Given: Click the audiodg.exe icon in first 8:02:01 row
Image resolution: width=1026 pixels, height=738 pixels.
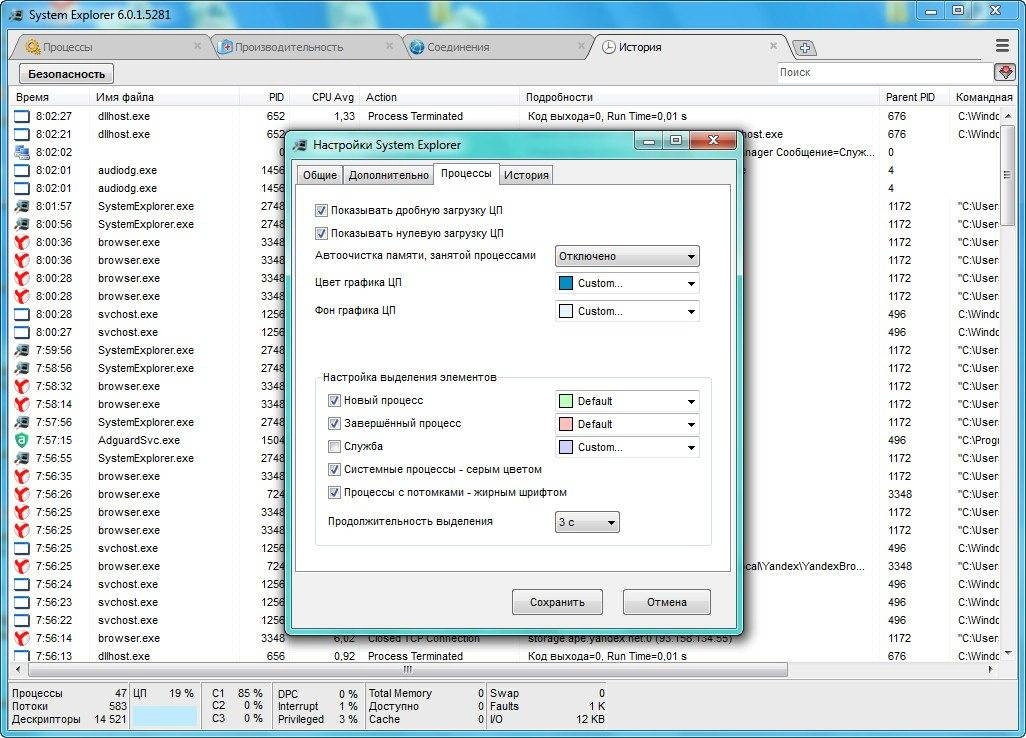Looking at the screenshot, I should point(22,170).
